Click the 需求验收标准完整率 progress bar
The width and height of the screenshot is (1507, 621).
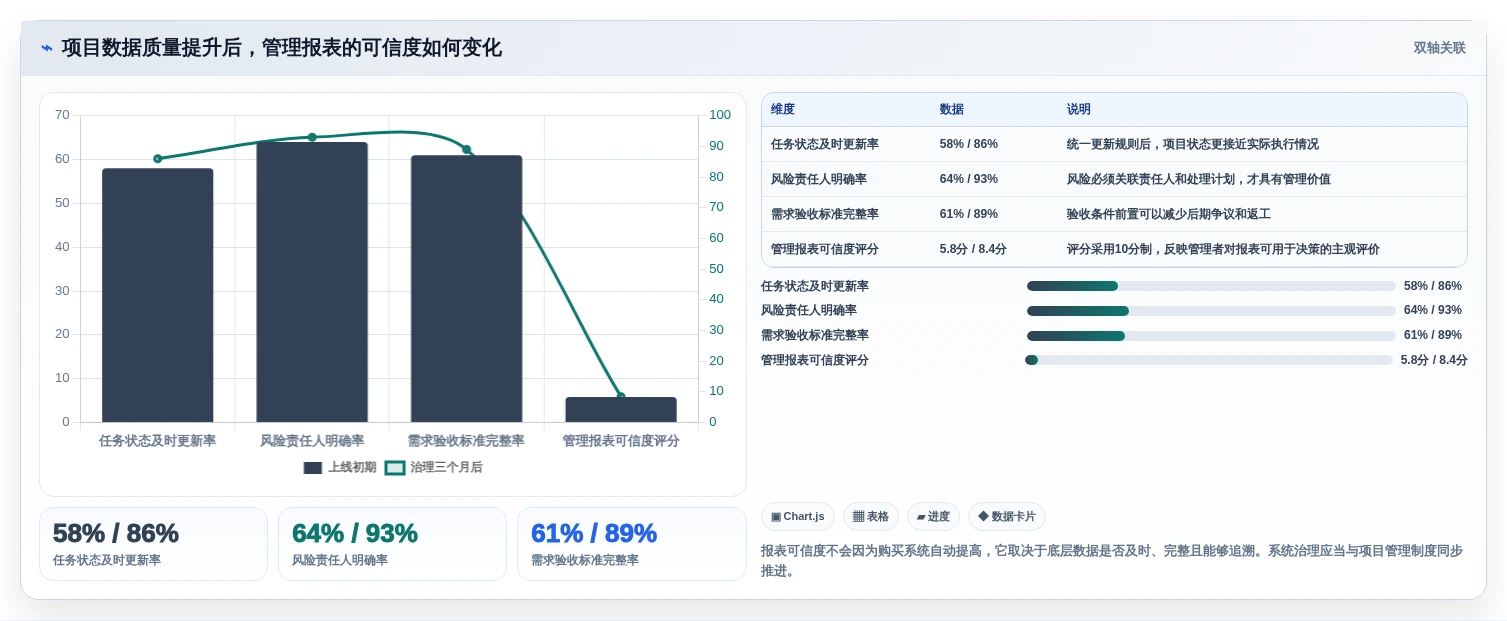(x=1211, y=336)
